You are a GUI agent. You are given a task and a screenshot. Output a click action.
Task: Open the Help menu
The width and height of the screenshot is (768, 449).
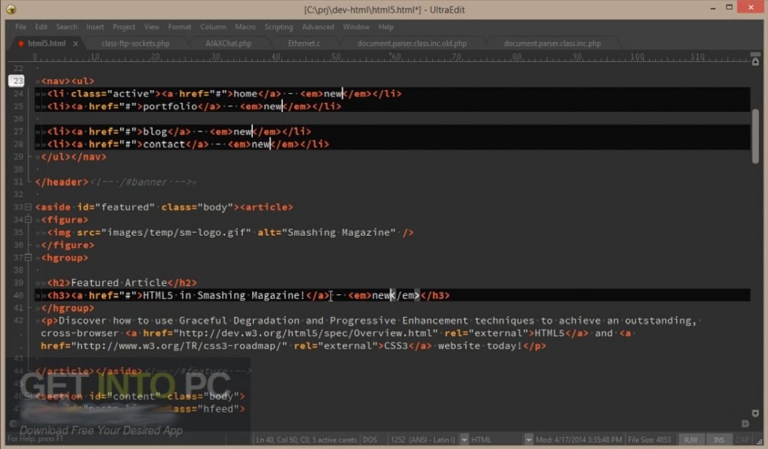pyautogui.click(x=386, y=27)
